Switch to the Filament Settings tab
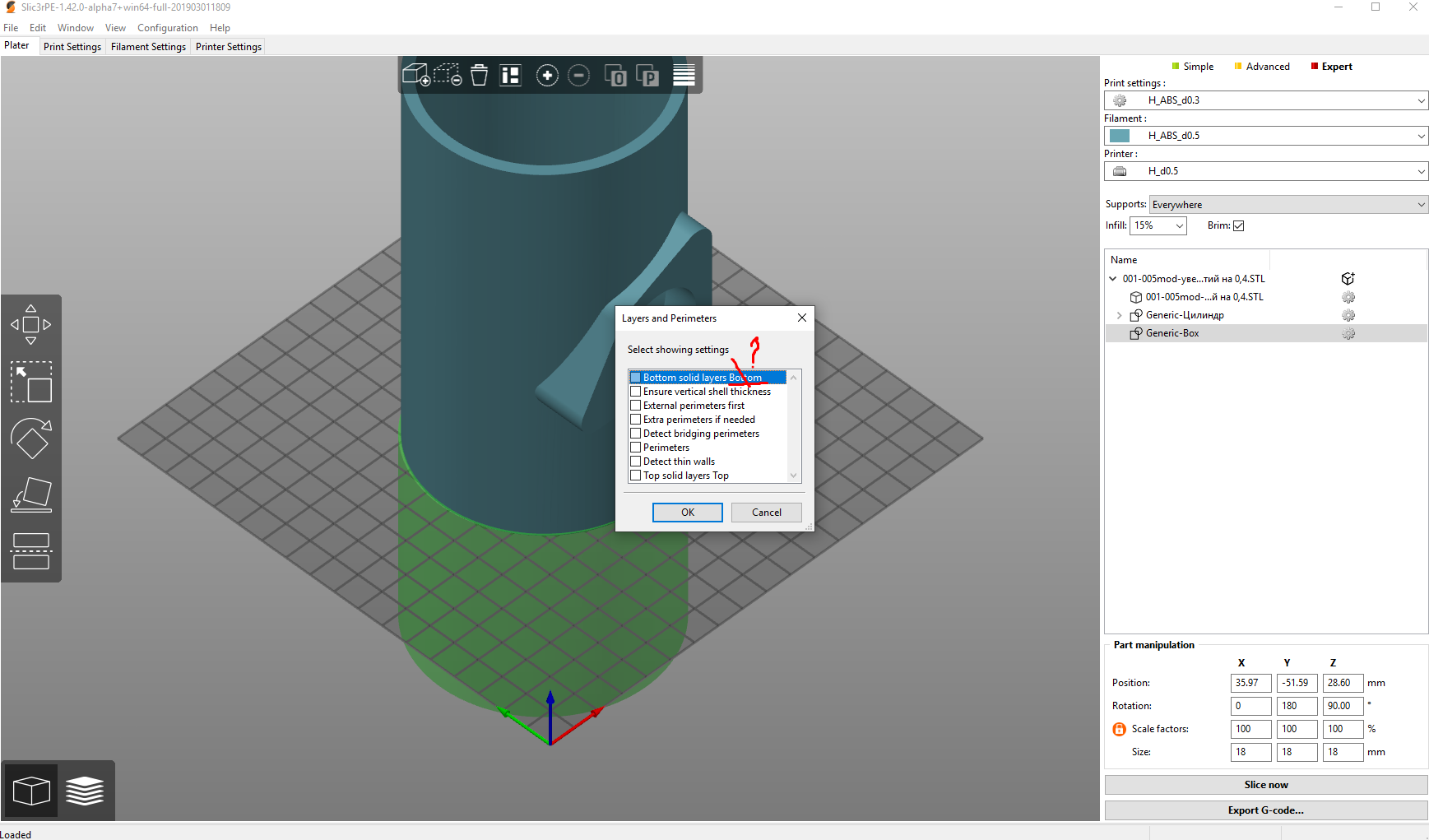This screenshot has width=1429, height=840. tap(148, 47)
